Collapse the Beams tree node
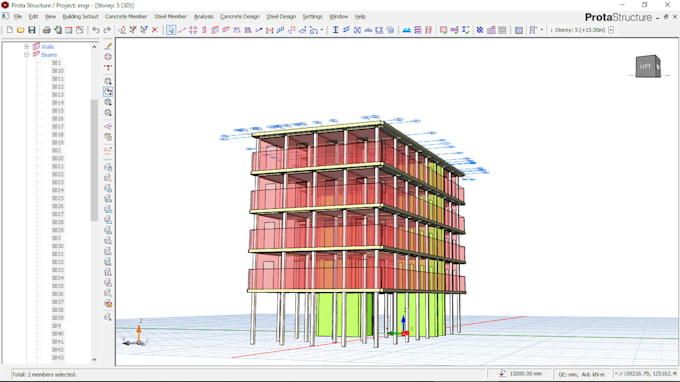 [x=26, y=55]
